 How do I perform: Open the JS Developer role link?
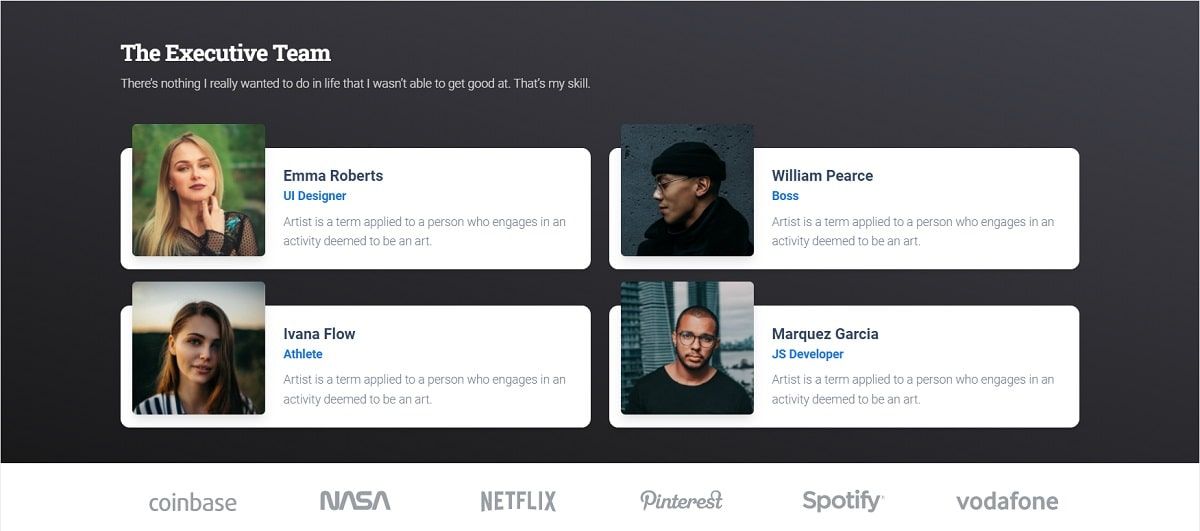[808, 354]
